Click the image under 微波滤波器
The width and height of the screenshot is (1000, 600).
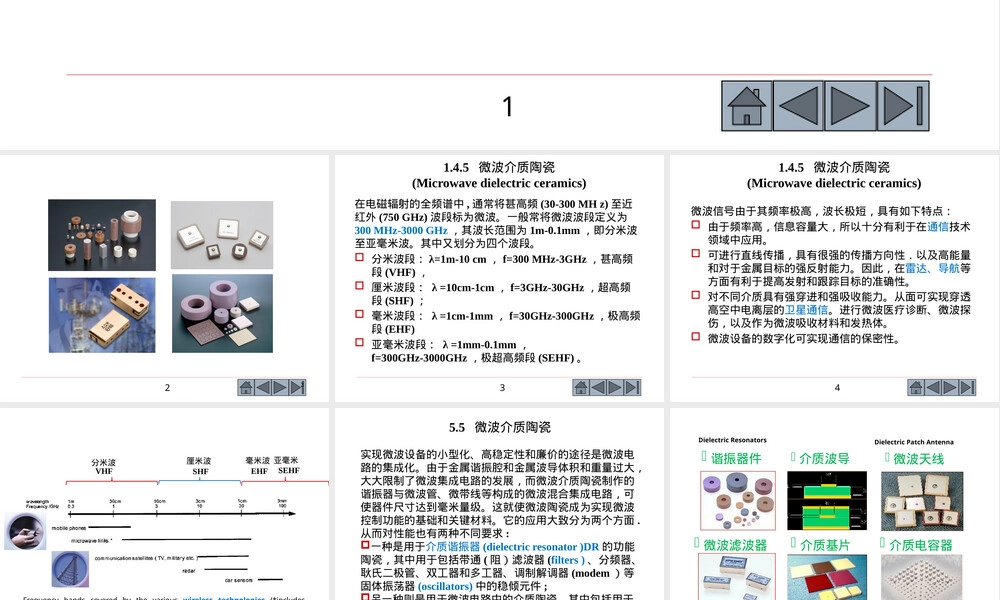point(737,576)
